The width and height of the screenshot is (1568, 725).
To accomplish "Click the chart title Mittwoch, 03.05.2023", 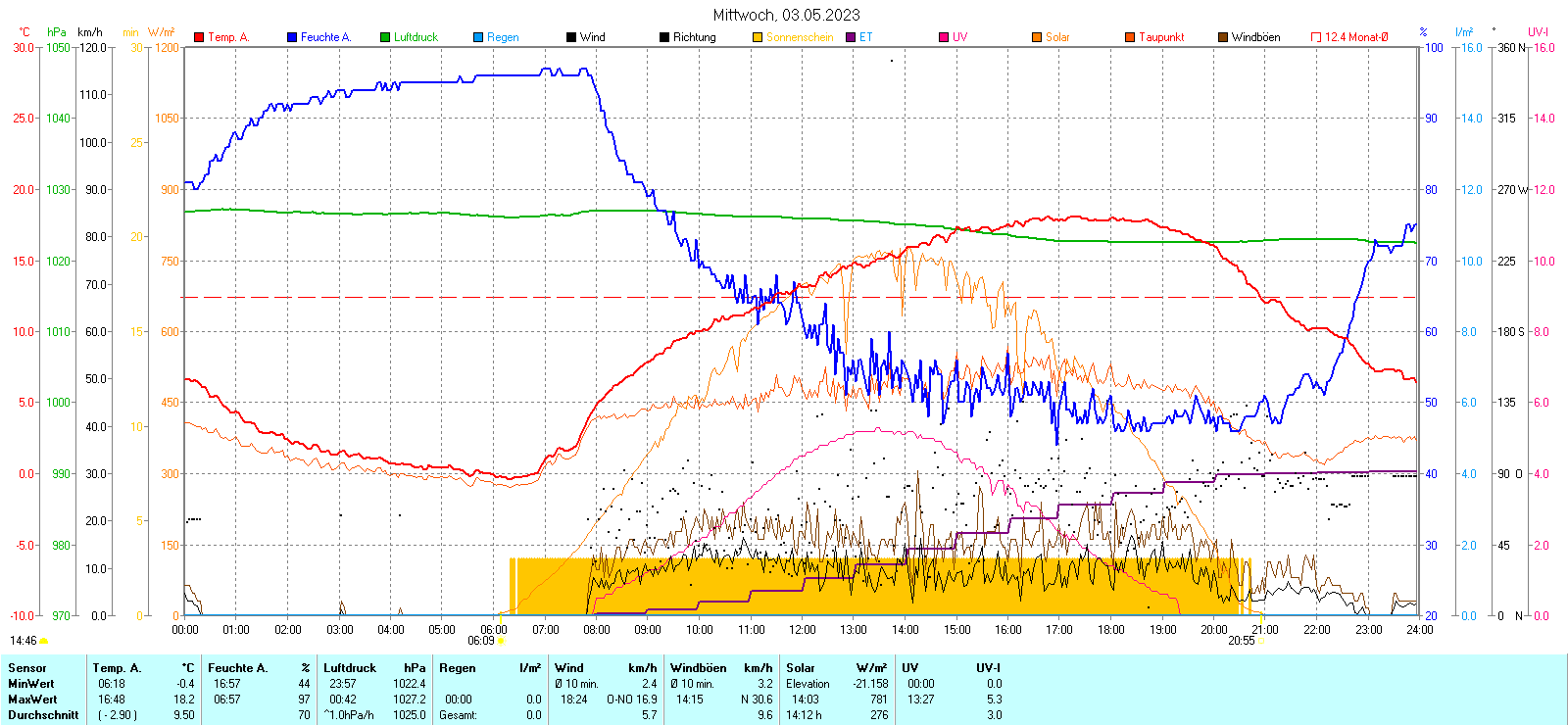I will pos(786,15).
